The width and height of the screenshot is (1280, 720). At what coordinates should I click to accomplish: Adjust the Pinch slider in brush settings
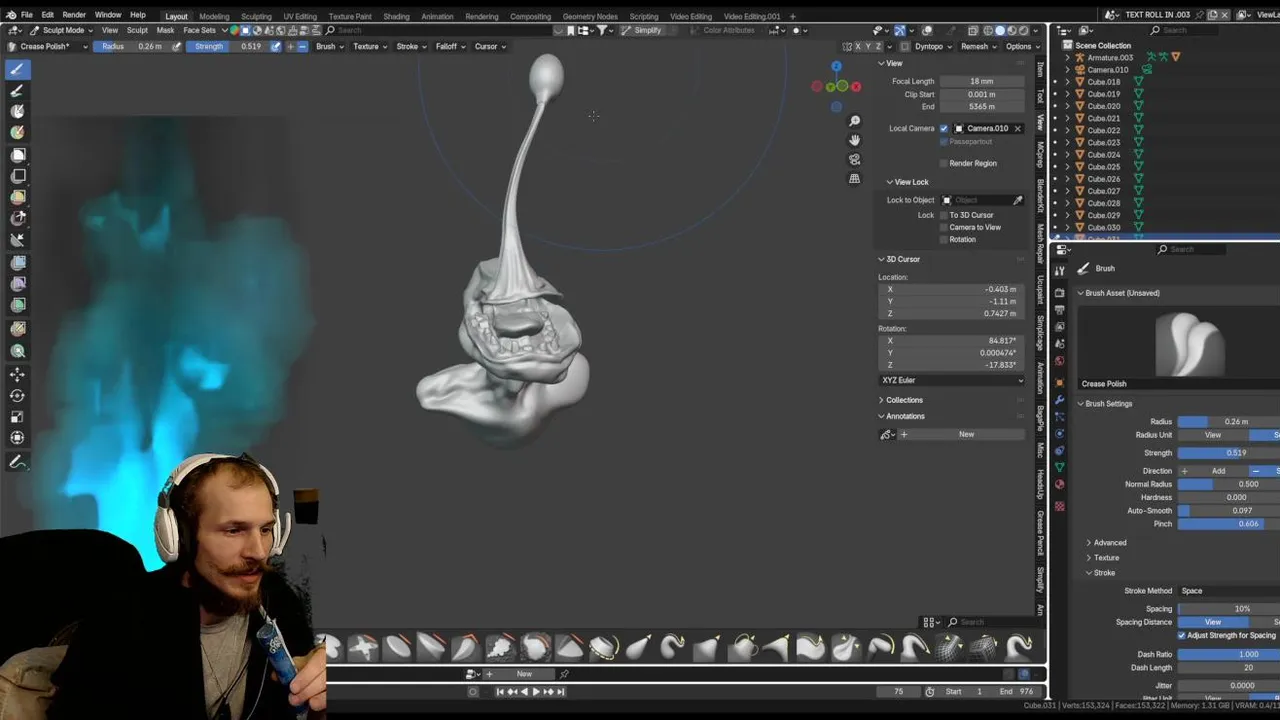(x=1229, y=524)
